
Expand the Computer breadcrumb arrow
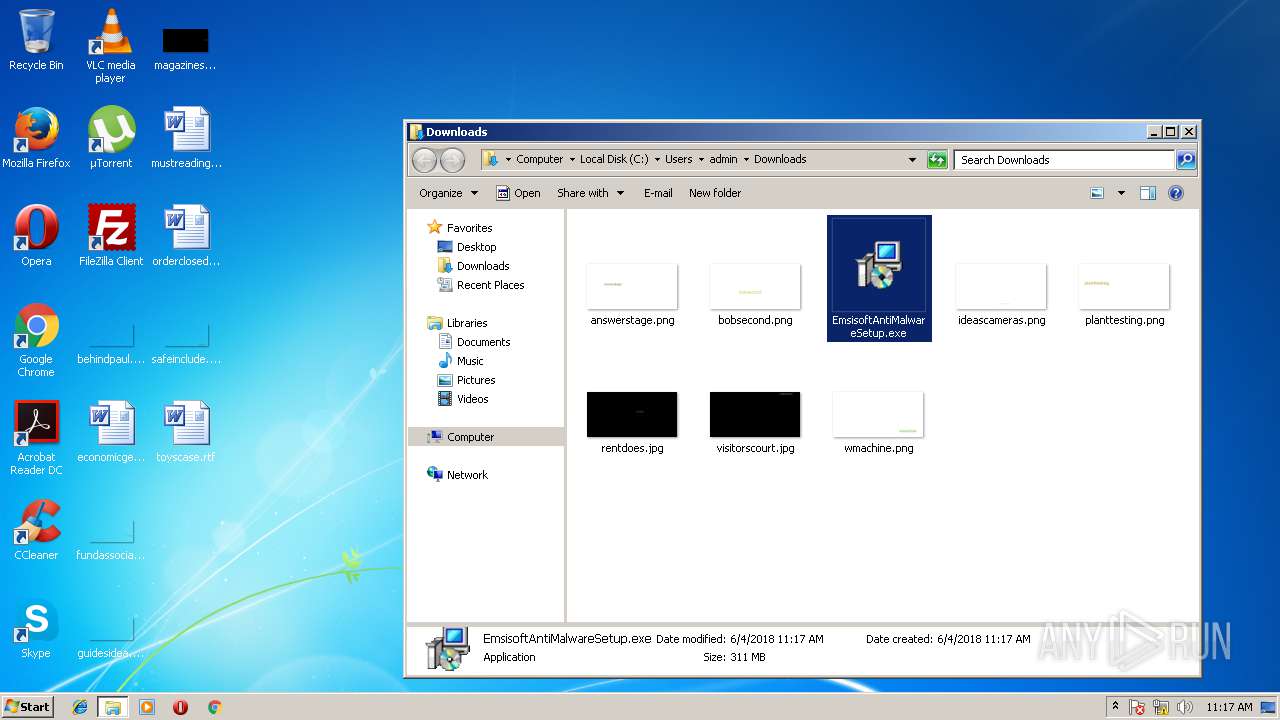click(x=572, y=159)
